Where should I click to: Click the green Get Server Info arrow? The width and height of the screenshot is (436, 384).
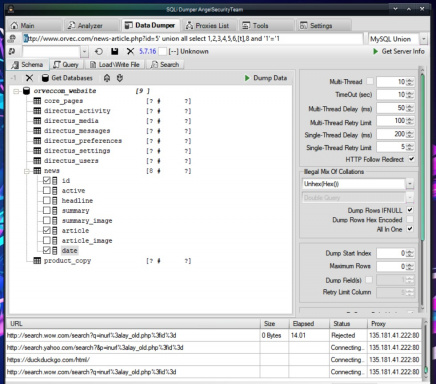[376, 51]
